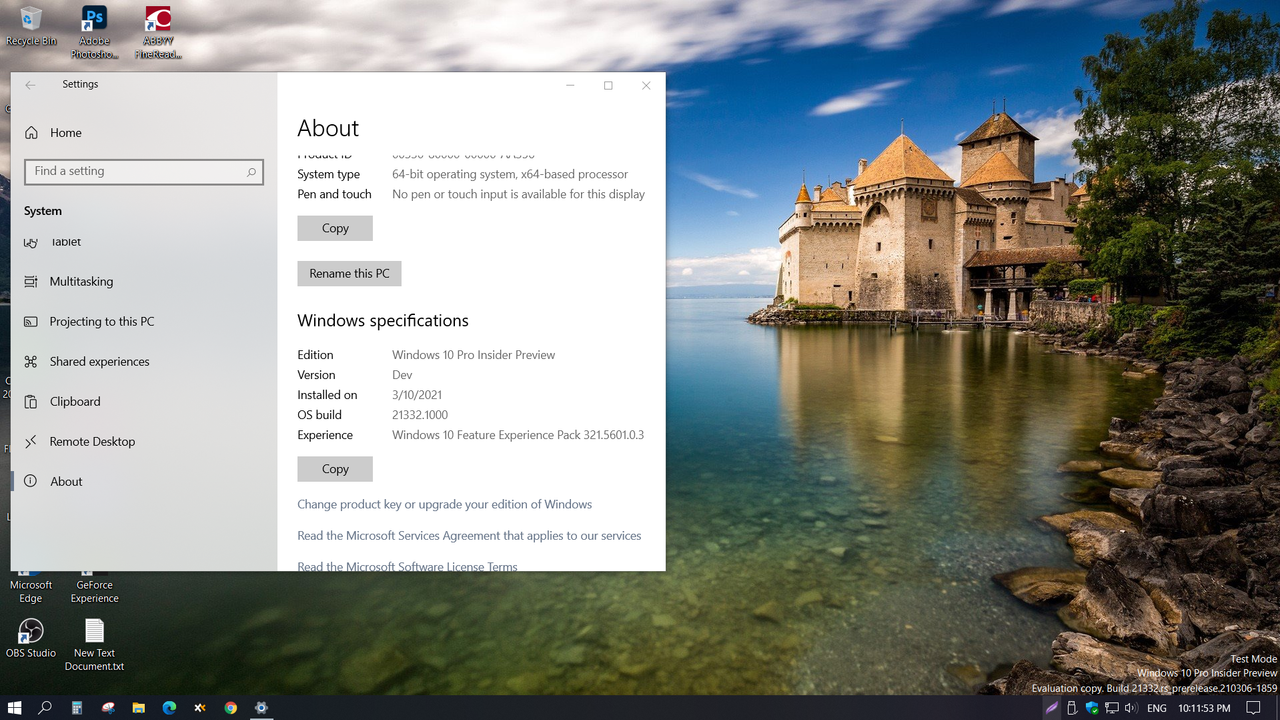
Task: Click the Windows specifications heading
Action: click(383, 321)
